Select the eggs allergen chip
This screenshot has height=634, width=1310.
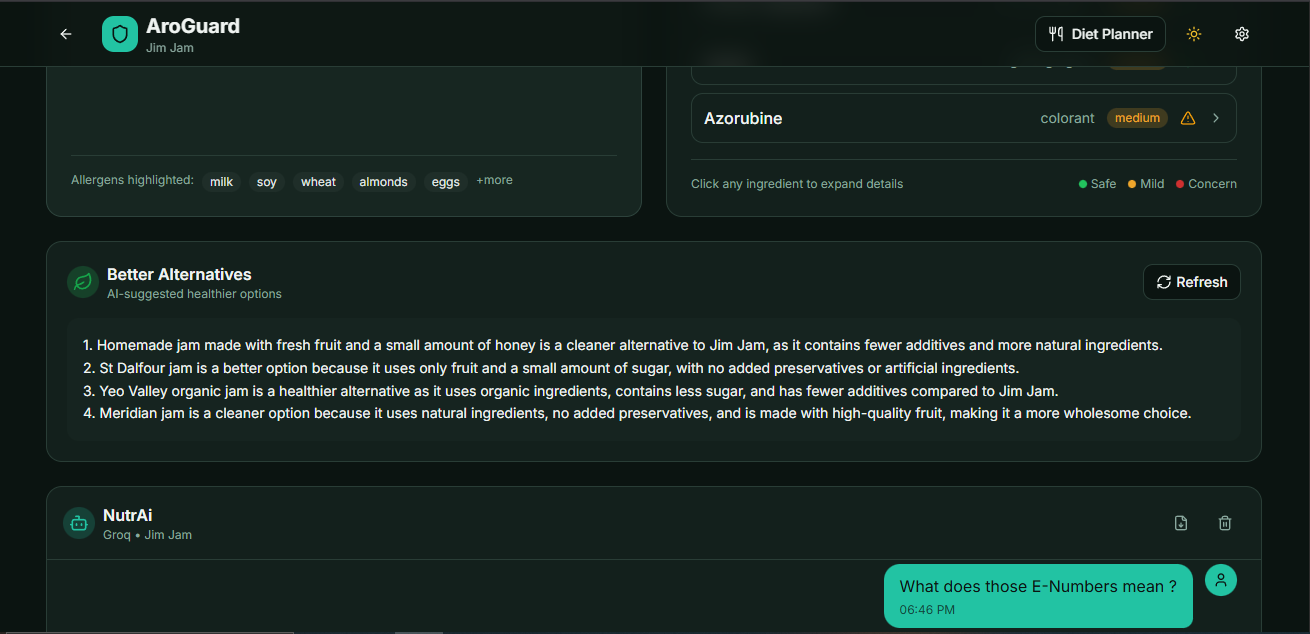[445, 181]
